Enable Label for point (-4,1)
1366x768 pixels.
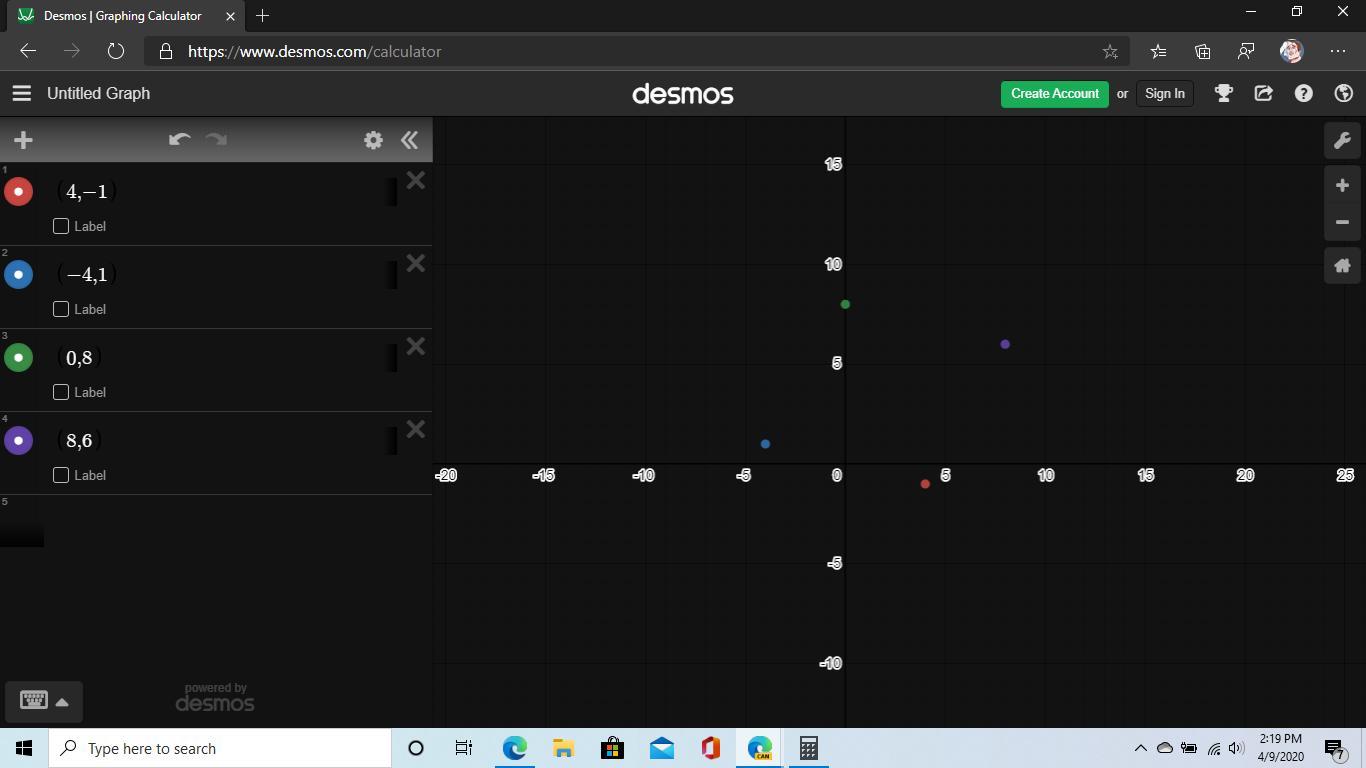(x=61, y=309)
